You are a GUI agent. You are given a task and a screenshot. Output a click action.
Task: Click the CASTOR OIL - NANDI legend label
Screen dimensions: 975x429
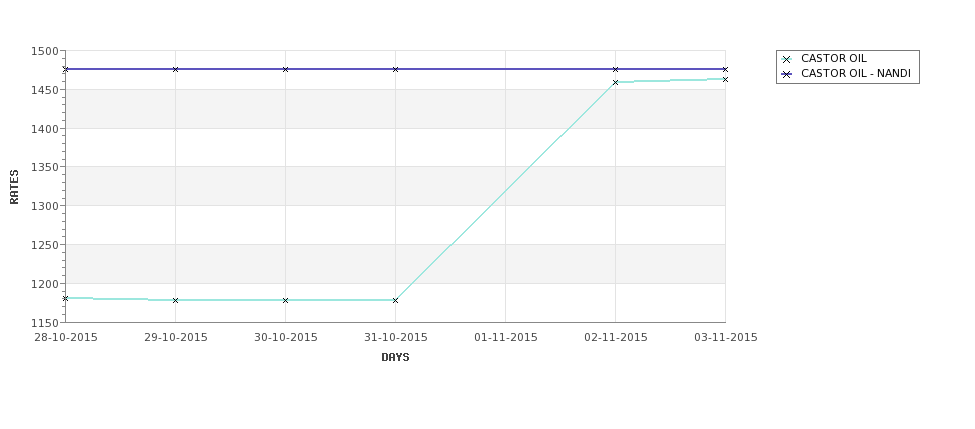coord(856,73)
